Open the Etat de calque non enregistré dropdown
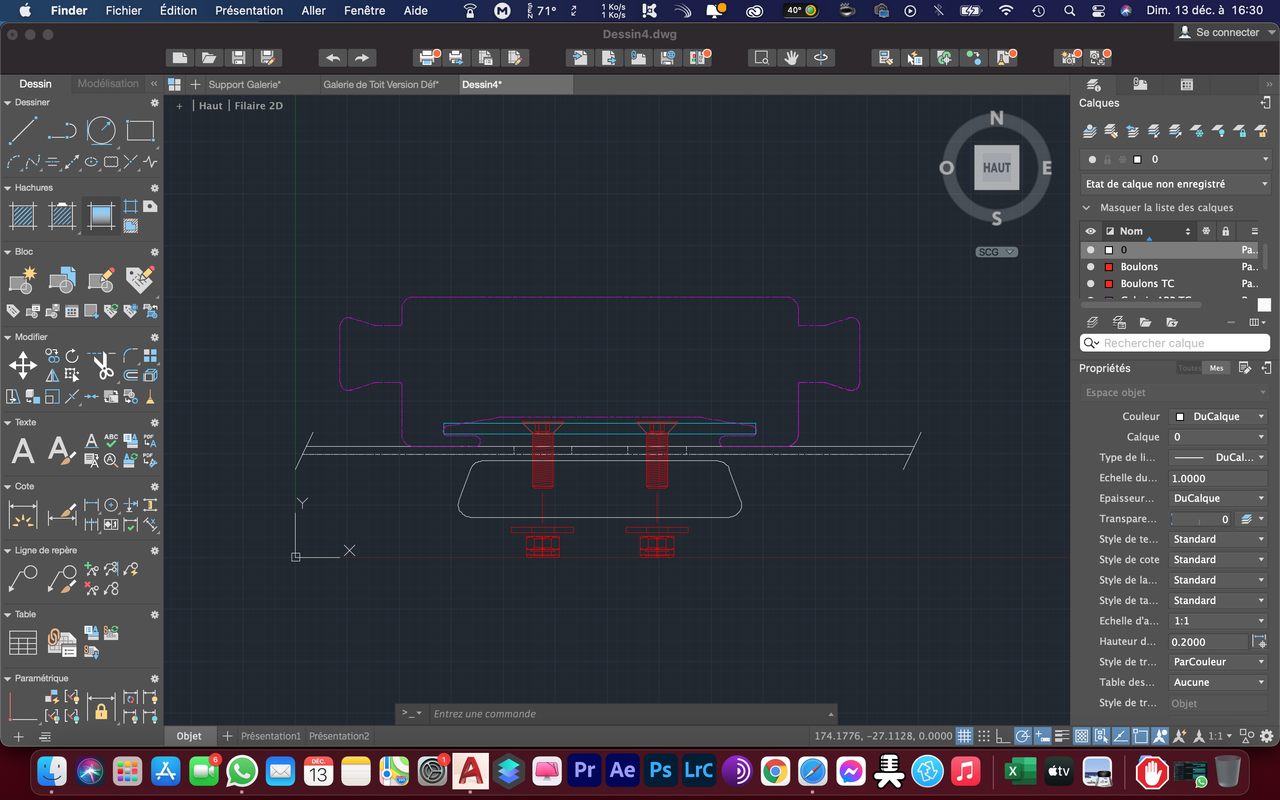Screen dimensions: 1280x800 point(1175,184)
